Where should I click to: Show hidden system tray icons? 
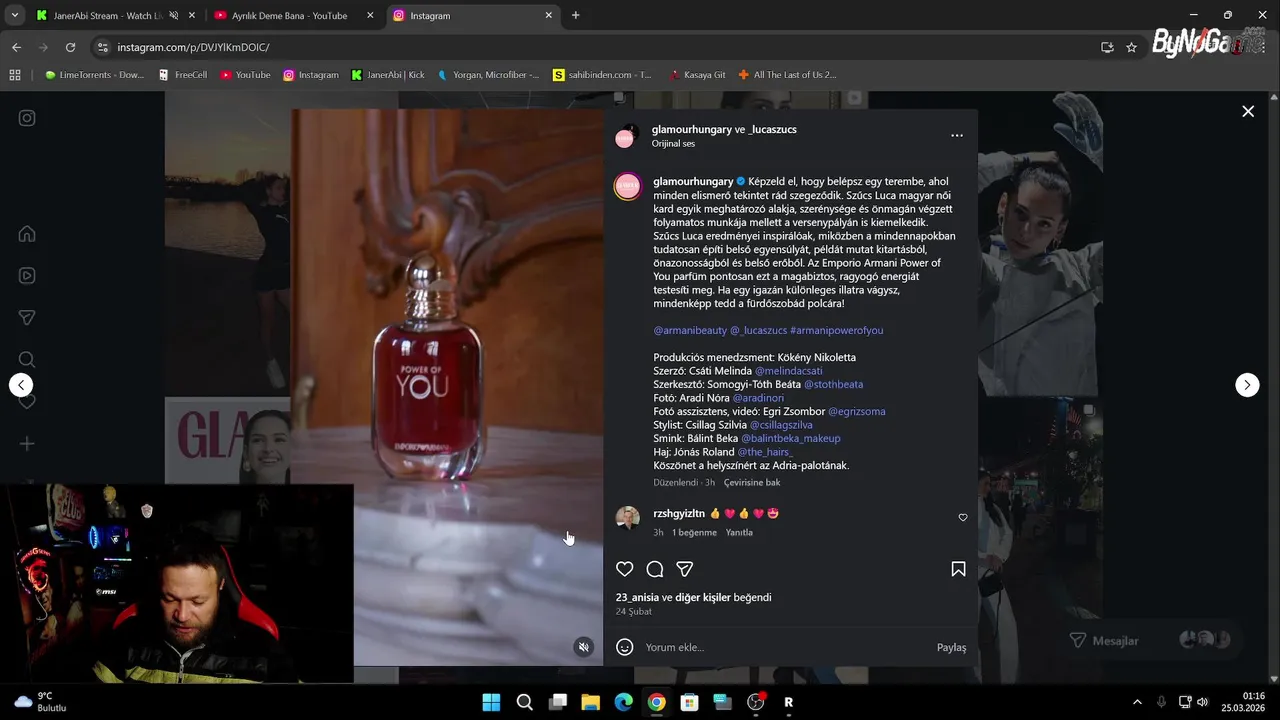point(1137,702)
